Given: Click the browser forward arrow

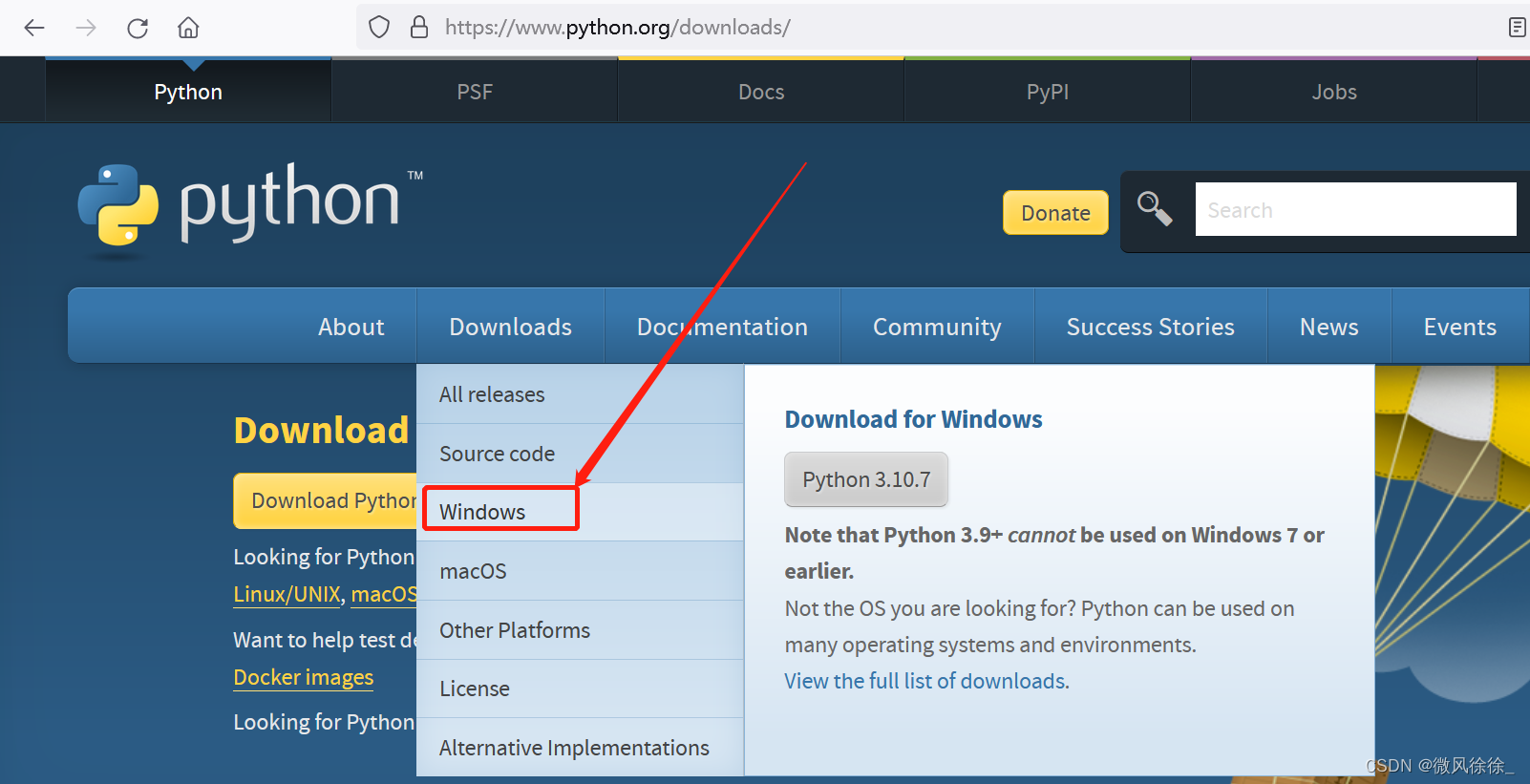Looking at the screenshot, I should [x=86, y=28].
